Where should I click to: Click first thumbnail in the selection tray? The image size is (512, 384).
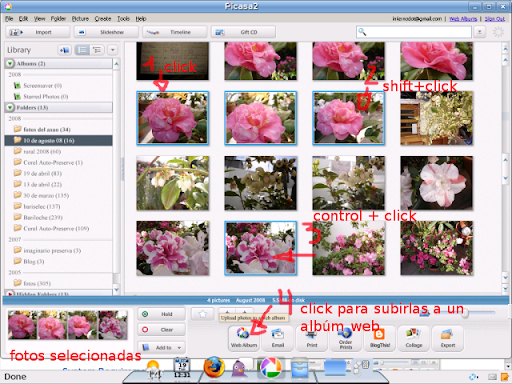22,325
